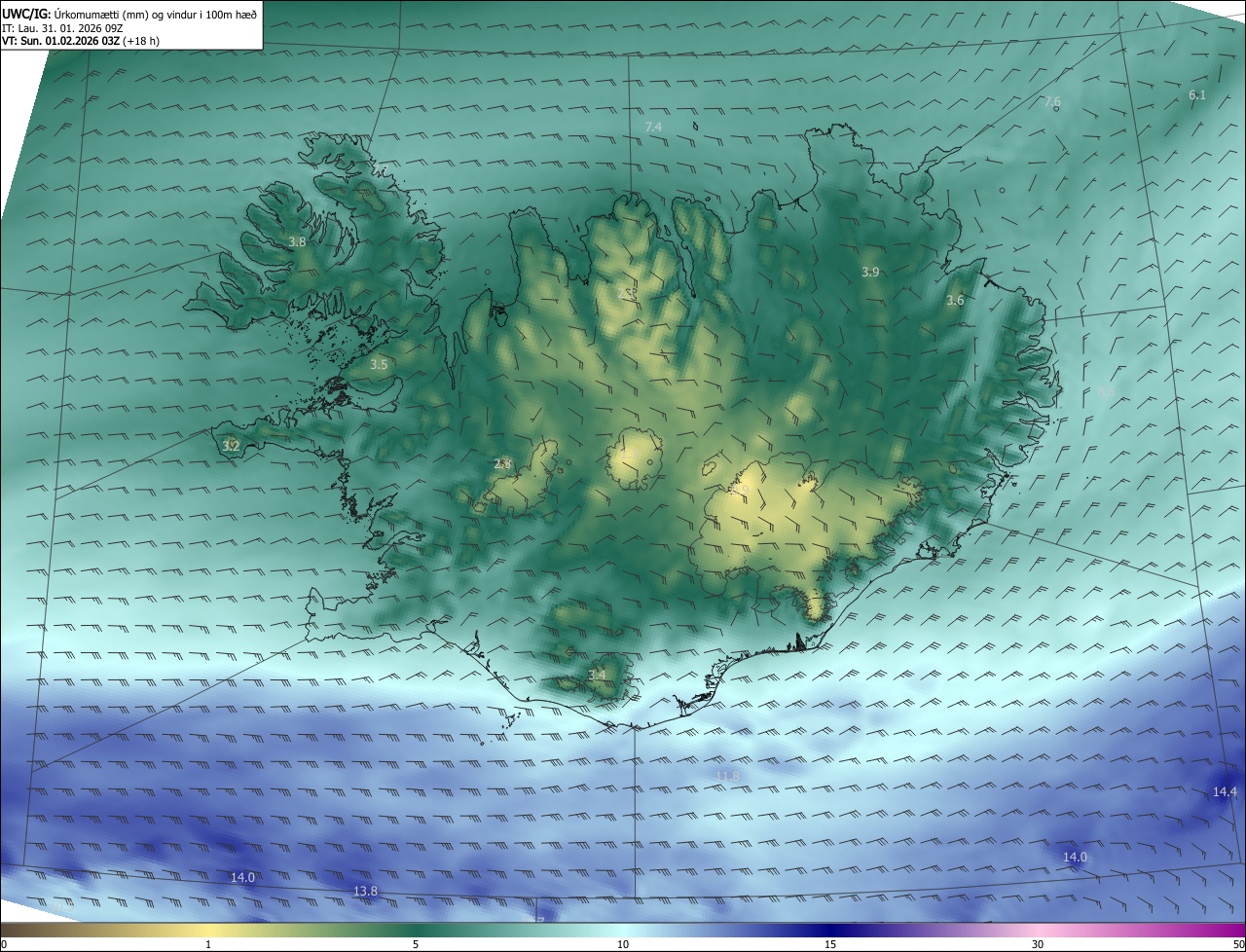Screen dimensions: 1246x952
Task: Click the 0 tick on the color scale
Action: (4, 945)
